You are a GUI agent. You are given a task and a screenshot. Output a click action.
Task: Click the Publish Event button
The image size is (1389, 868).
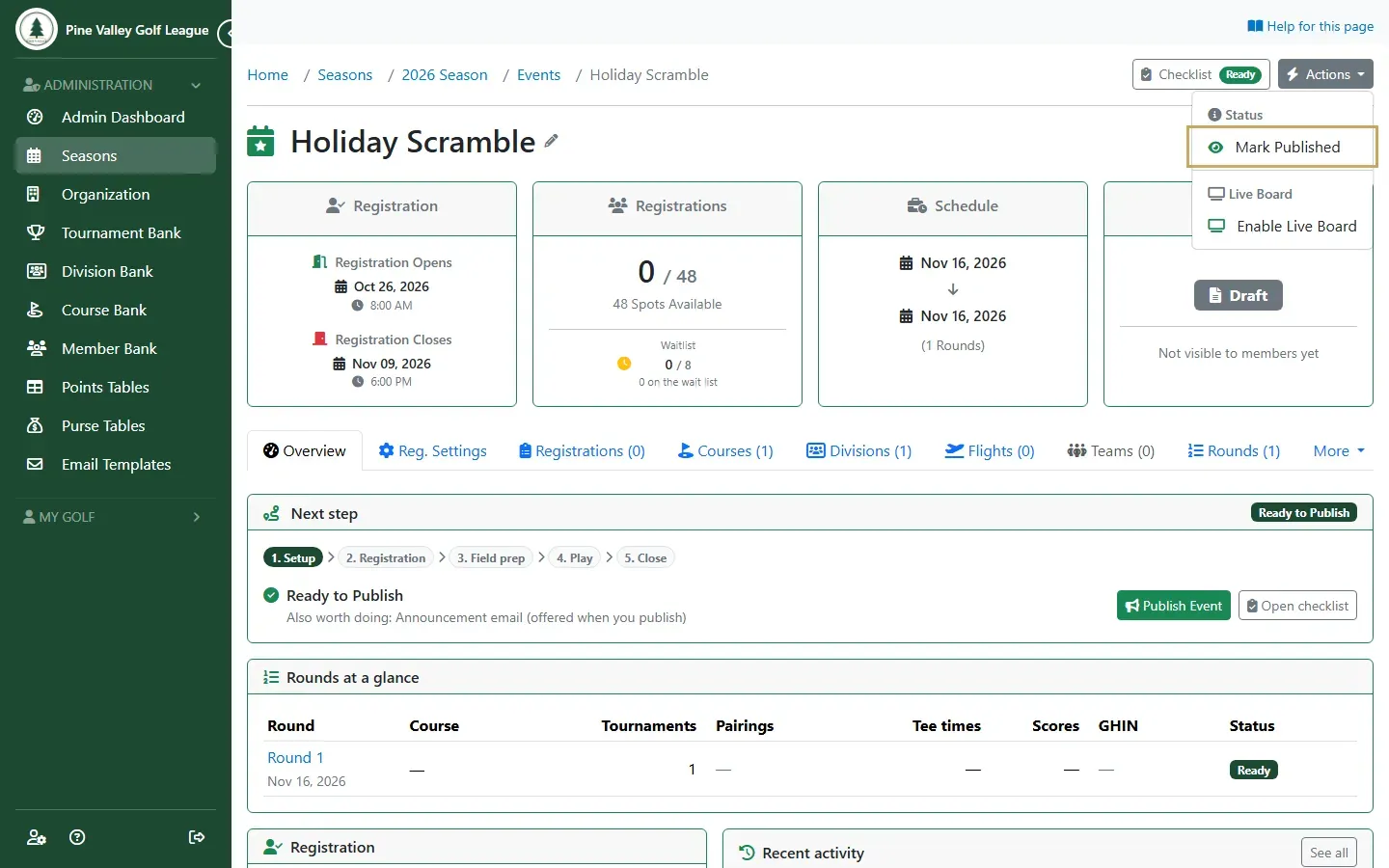coord(1174,606)
